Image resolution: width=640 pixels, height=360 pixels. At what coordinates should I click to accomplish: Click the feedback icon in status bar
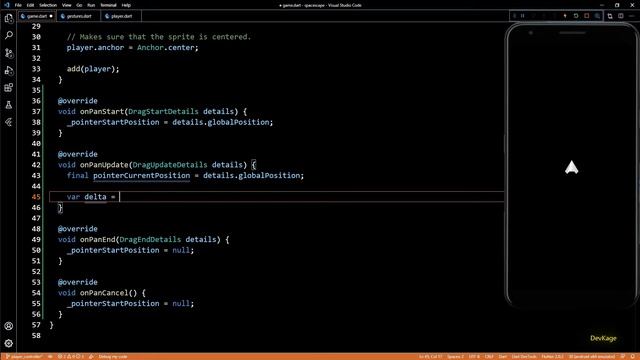(623, 356)
